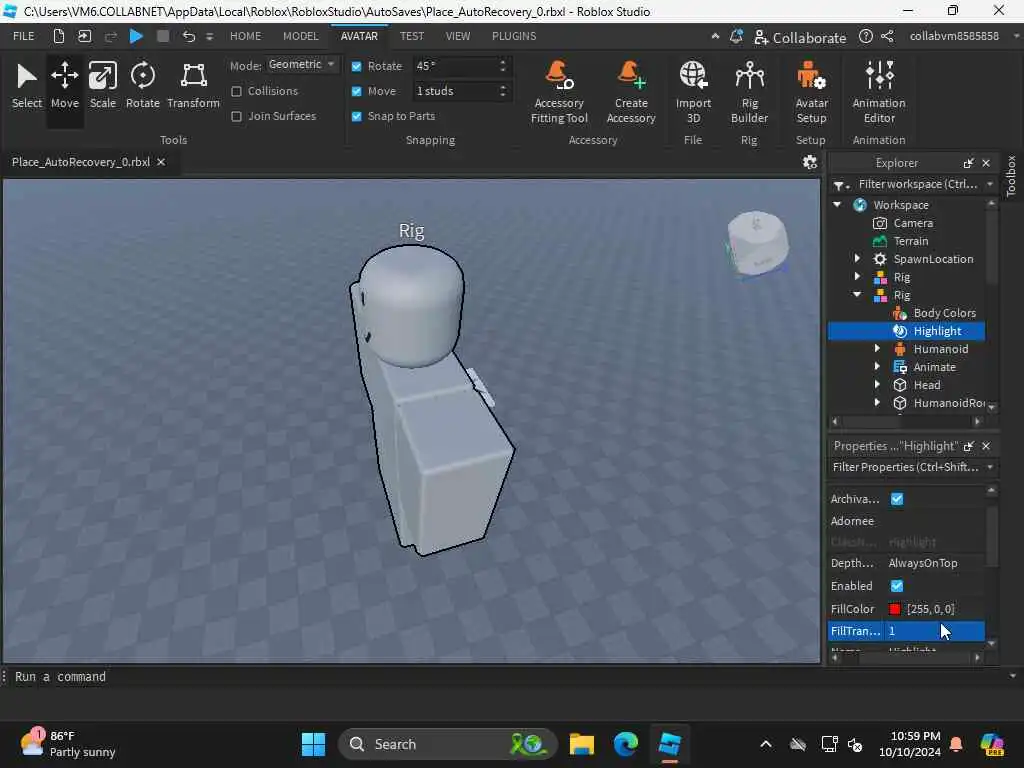
Task: Open the Accessory Fitting Tool
Action: click(559, 92)
